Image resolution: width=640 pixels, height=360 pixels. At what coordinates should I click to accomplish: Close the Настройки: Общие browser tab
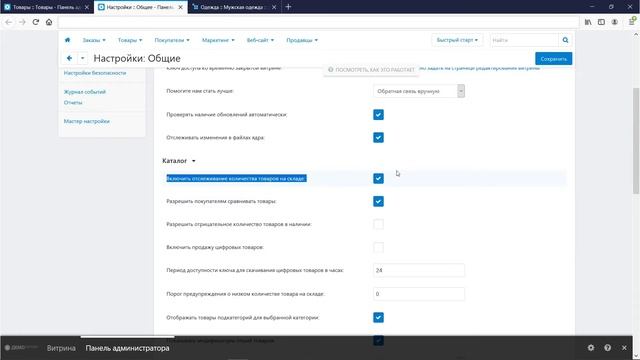180,7
